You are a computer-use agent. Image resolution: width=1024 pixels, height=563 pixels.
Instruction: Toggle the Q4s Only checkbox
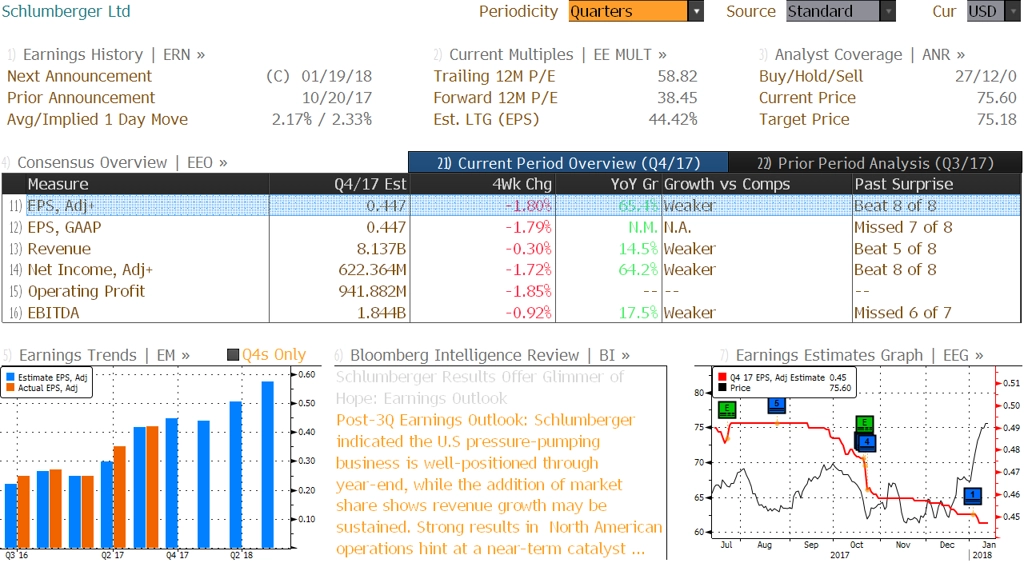pos(232,355)
